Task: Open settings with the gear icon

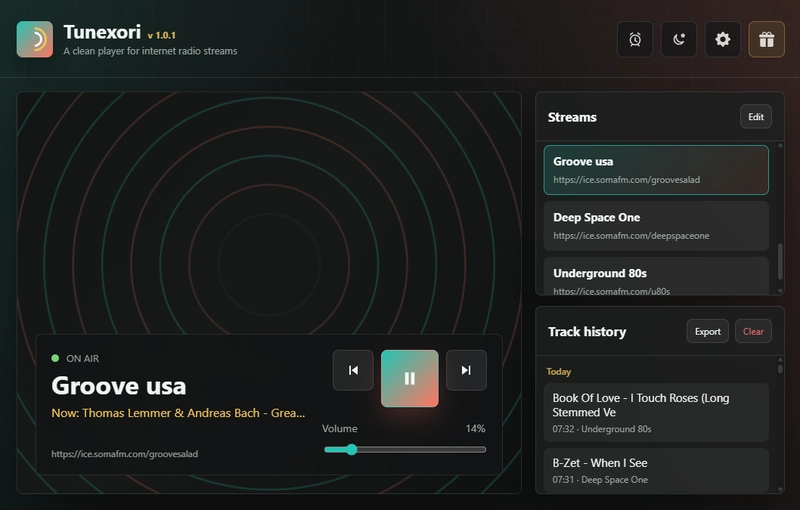Action: point(723,40)
